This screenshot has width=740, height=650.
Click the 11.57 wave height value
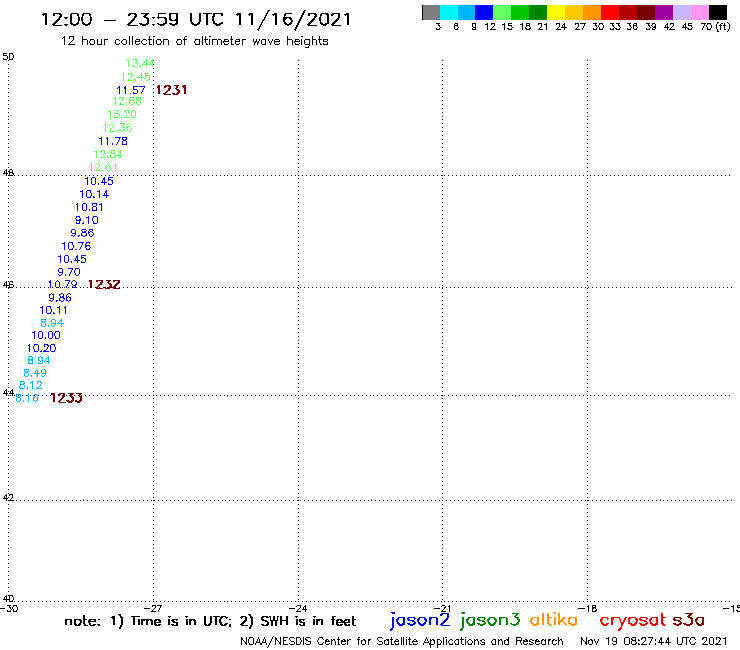(131, 90)
